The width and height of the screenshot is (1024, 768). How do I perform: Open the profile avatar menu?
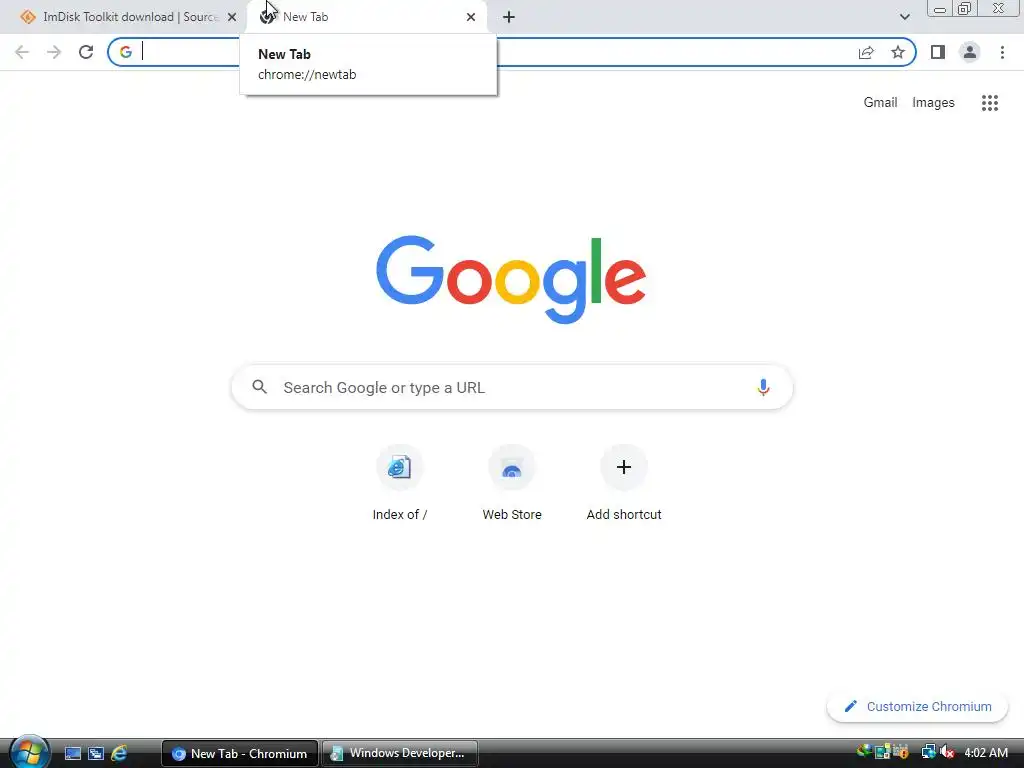970,52
